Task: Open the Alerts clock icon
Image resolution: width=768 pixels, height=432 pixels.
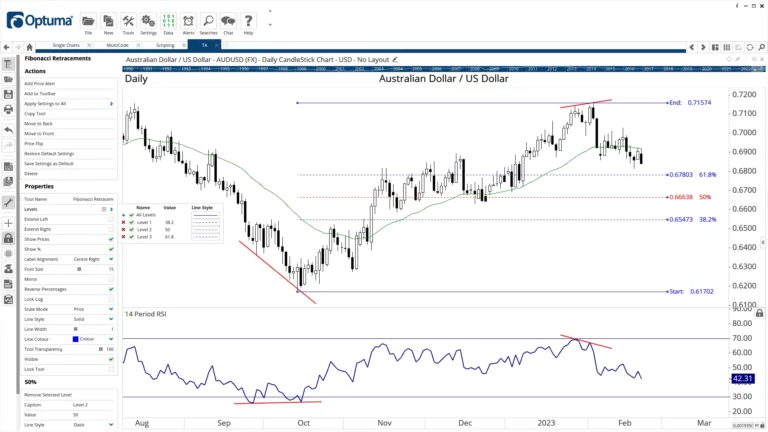Action: pyautogui.click(x=188, y=22)
